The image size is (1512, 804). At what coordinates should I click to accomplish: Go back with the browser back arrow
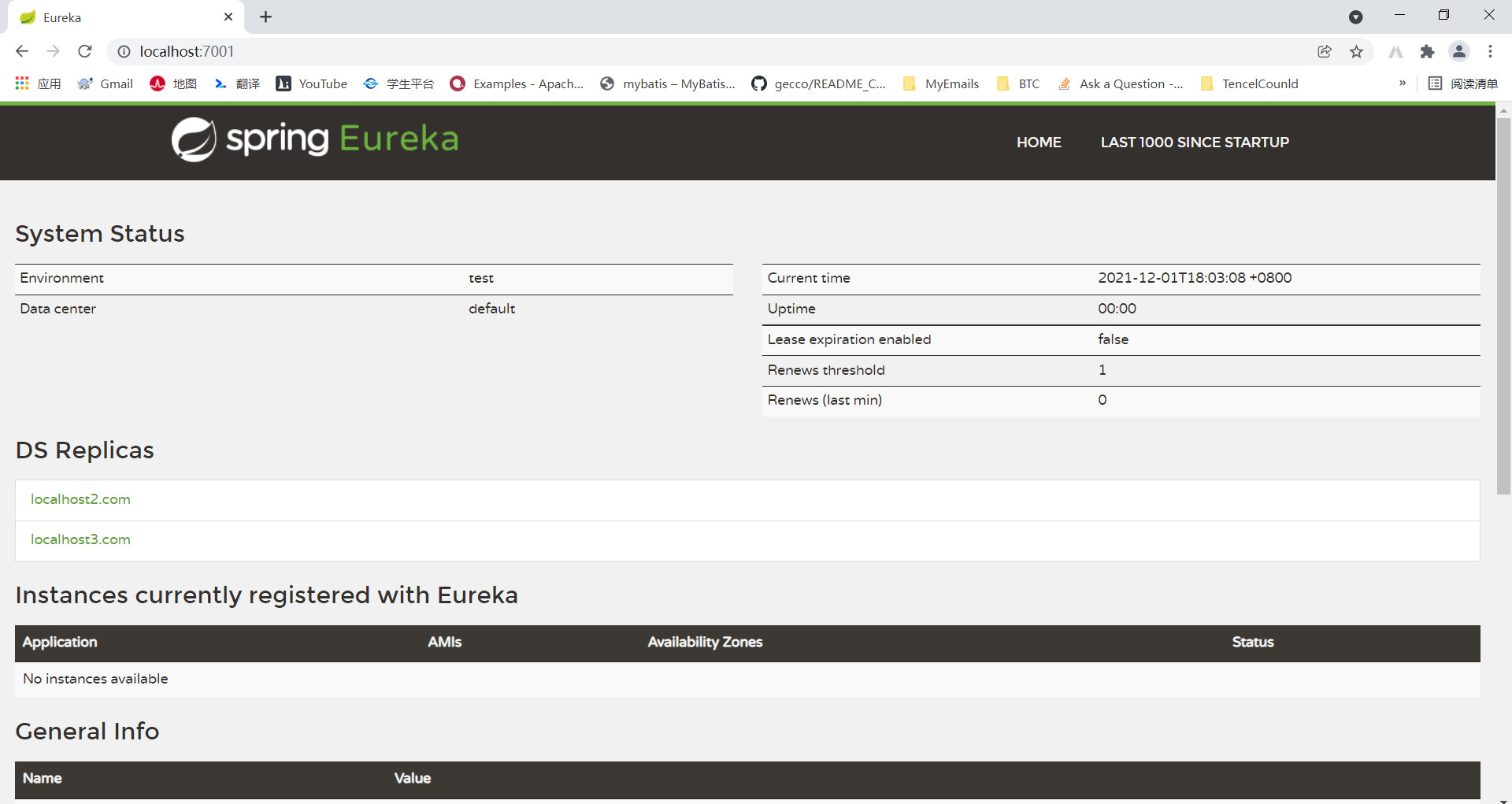(22, 51)
